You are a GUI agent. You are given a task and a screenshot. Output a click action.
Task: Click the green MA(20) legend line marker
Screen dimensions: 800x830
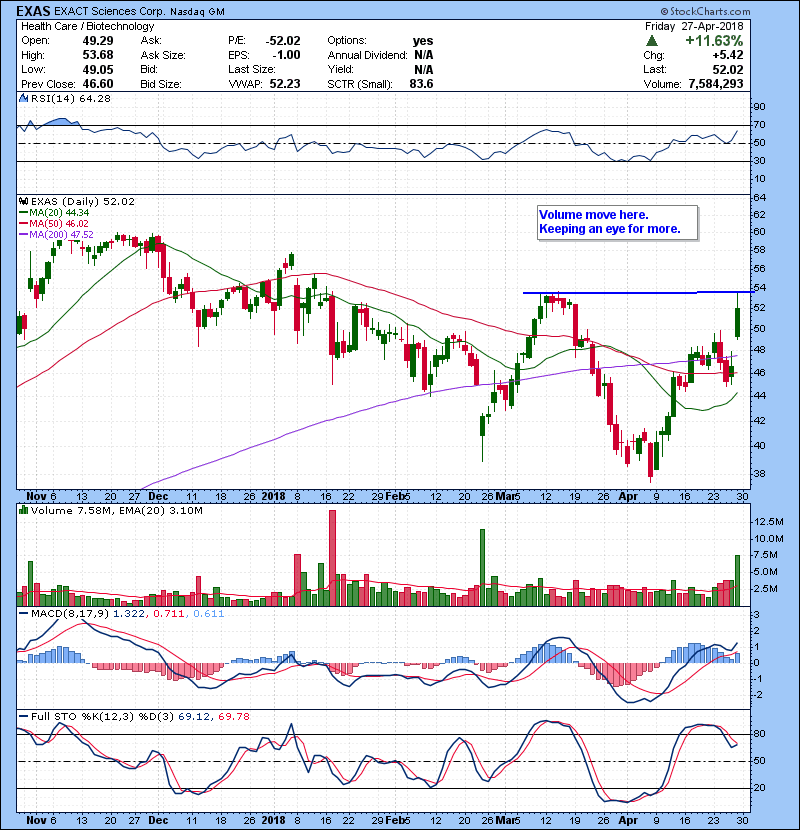point(23,213)
